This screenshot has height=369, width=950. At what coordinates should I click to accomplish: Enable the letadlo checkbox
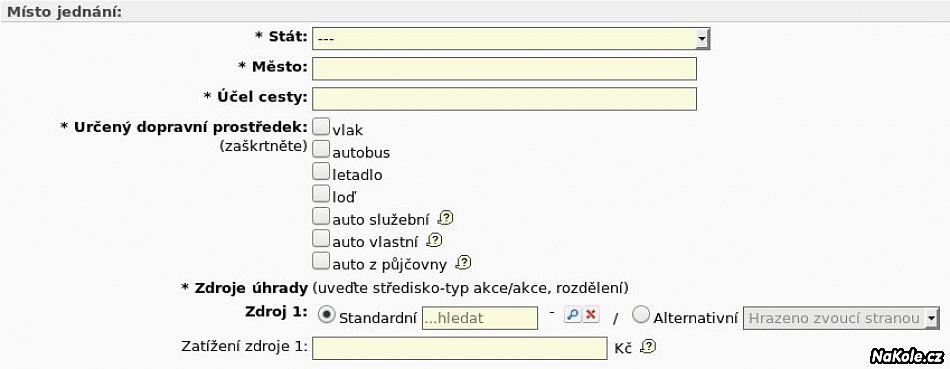(x=321, y=171)
